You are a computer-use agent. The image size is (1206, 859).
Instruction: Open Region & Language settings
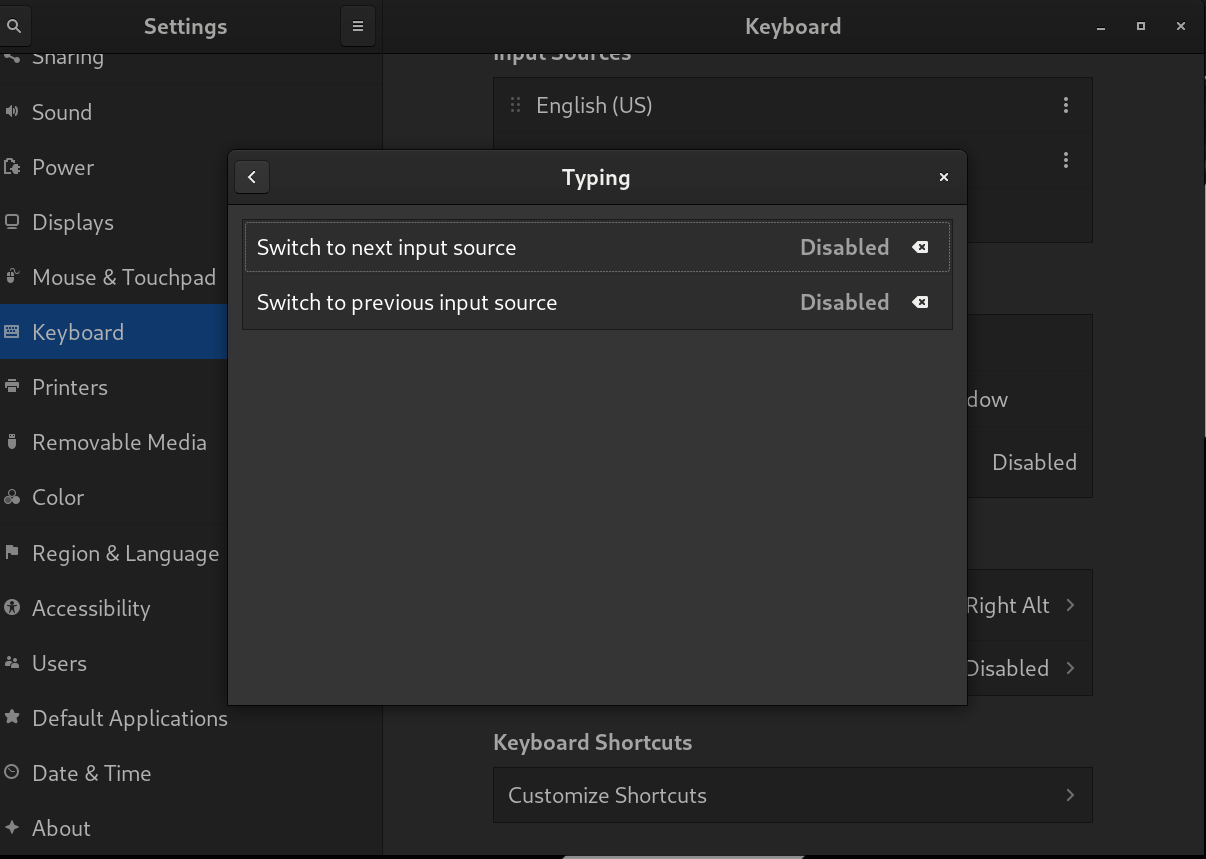(x=125, y=553)
